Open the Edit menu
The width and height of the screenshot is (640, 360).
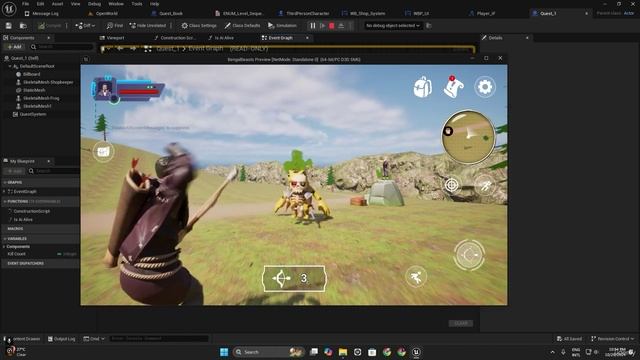[x=40, y=4]
